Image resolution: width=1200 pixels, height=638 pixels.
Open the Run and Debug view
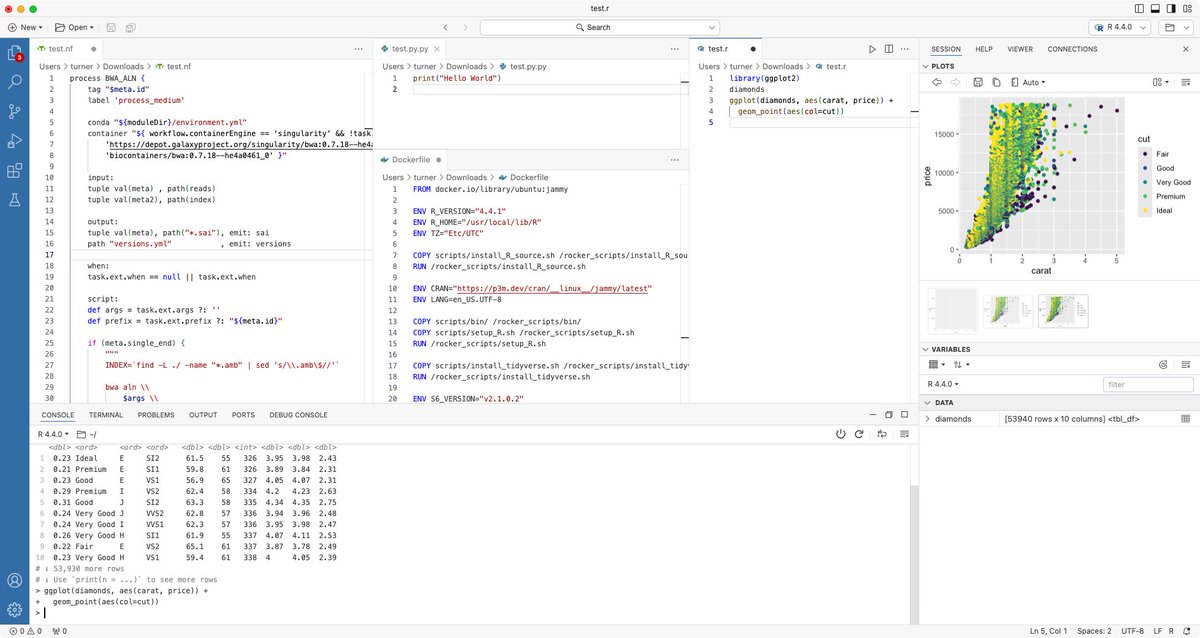click(x=15, y=141)
